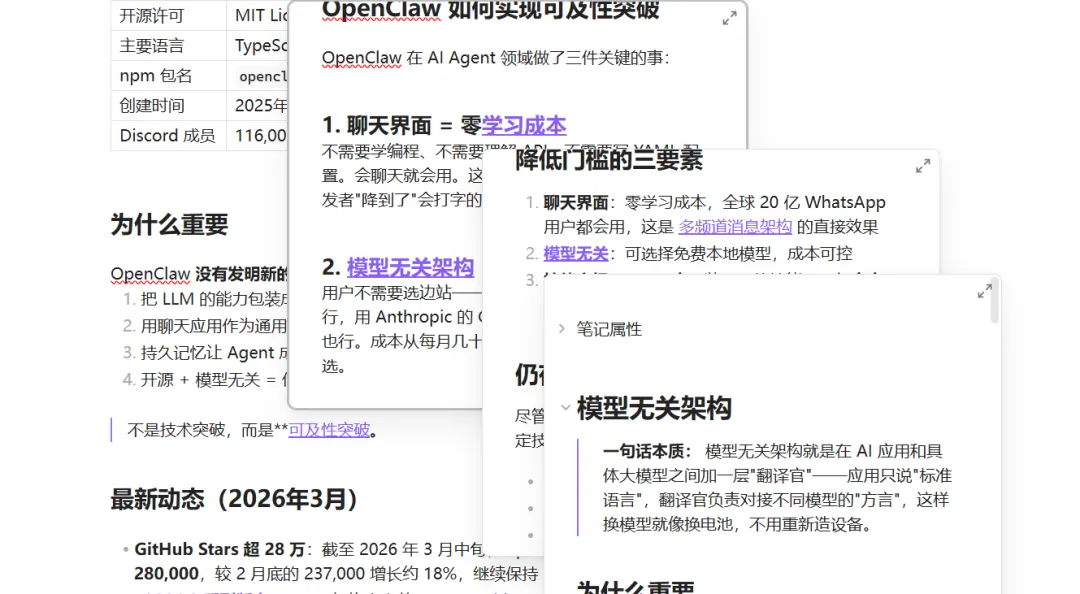Click the 为什么重要 heading in main note

coord(169,225)
